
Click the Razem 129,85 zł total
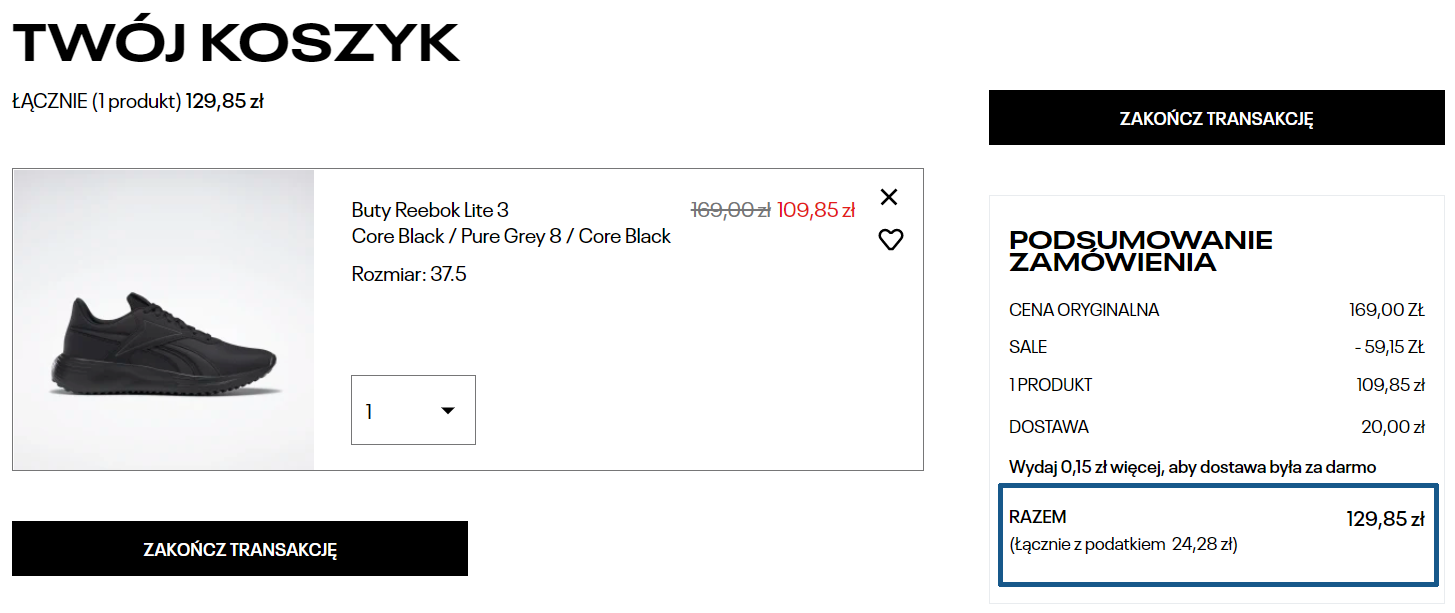coord(1216,530)
